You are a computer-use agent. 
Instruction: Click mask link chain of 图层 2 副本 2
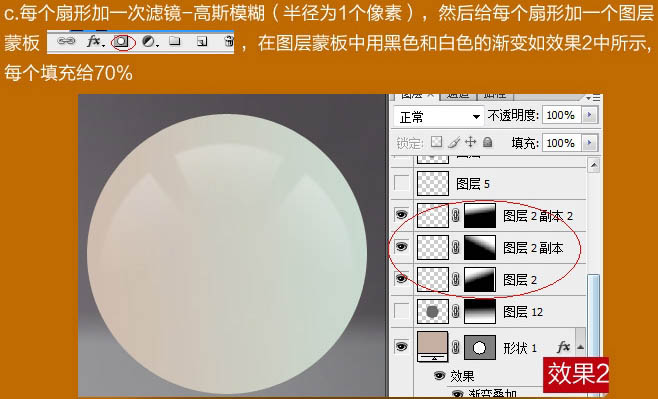point(456,216)
